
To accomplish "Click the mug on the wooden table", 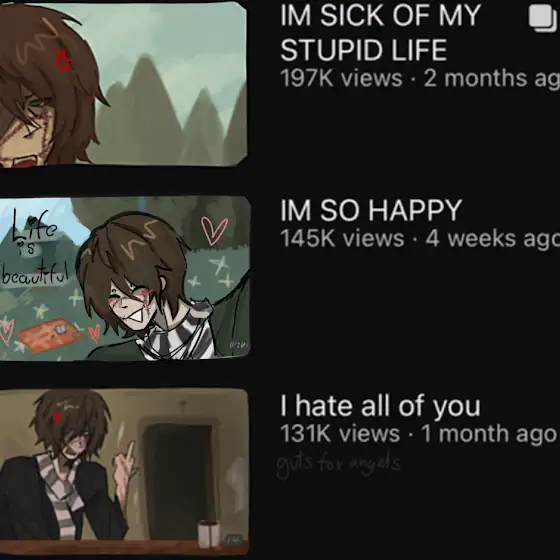I will coord(209,534).
